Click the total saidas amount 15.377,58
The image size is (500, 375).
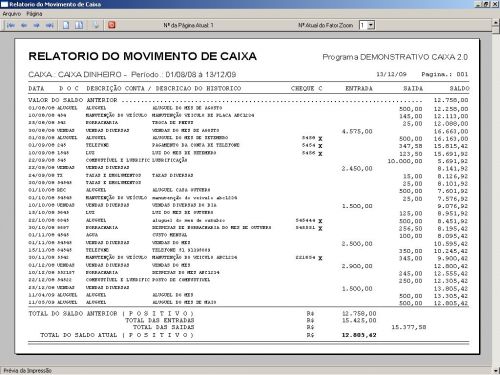point(409,327)
